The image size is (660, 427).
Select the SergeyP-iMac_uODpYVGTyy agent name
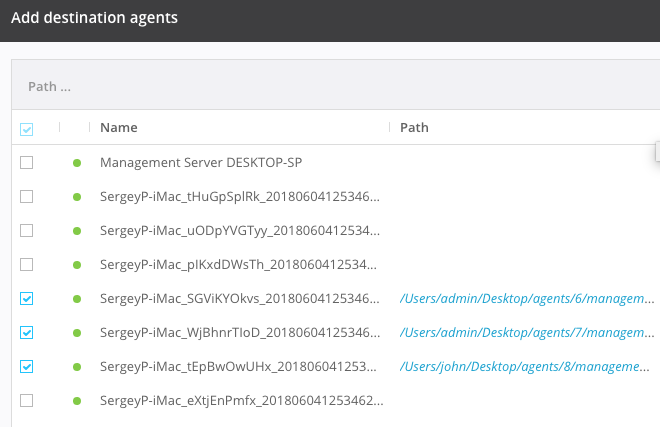[239, 230]
